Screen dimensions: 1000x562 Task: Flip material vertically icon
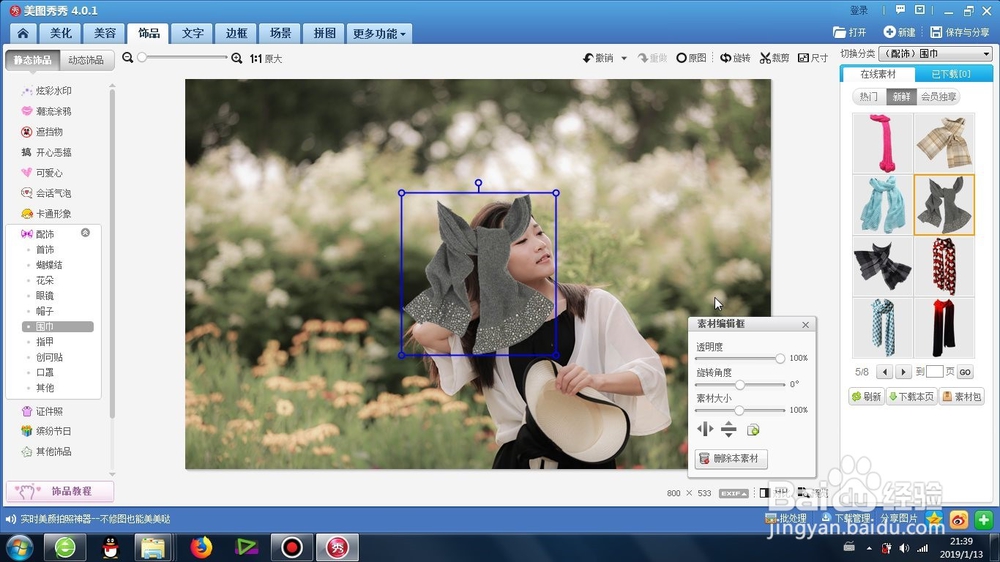pyautogui.click(x=728, y=429)
